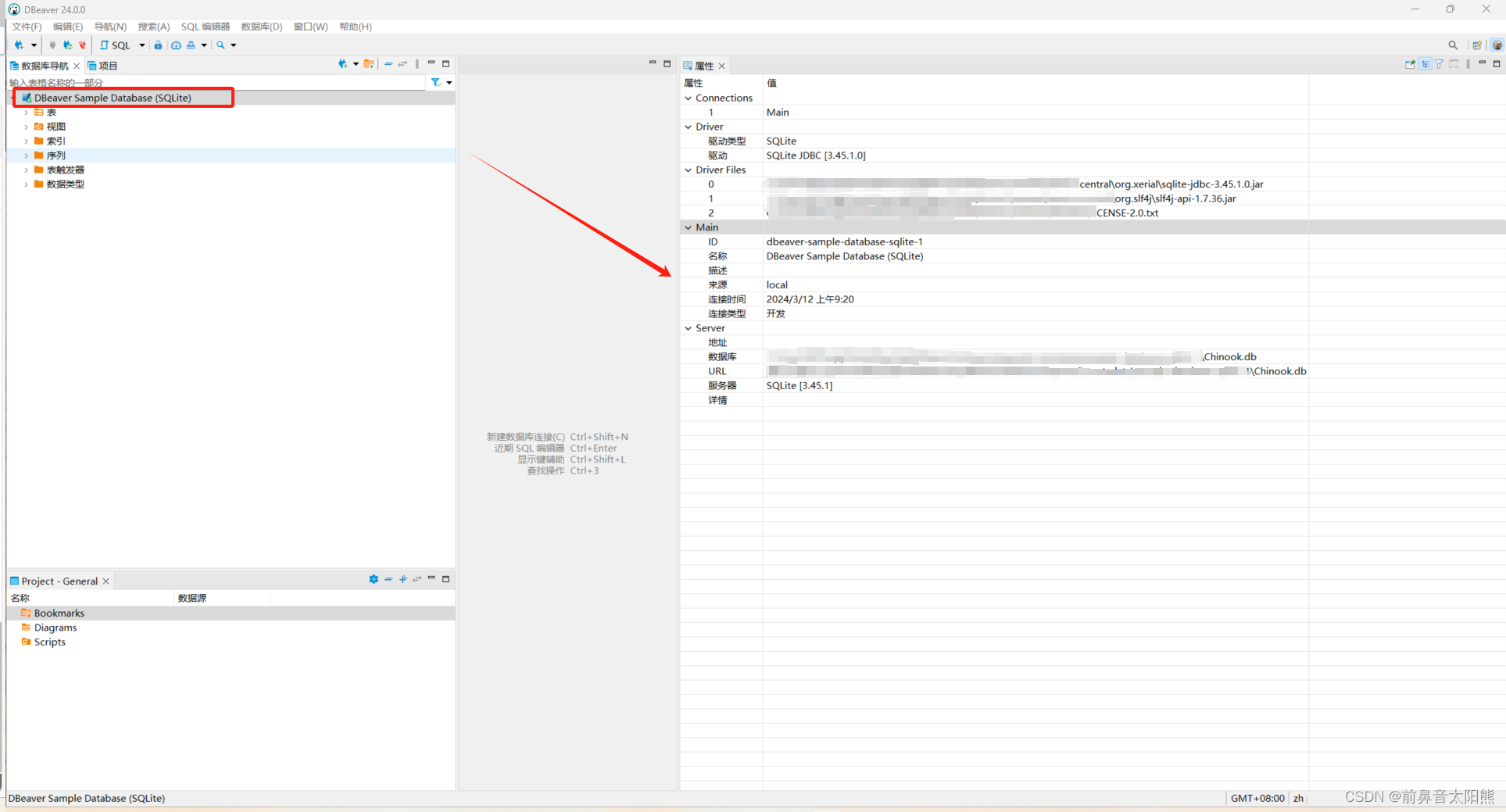The height and width of the screenshot is (812, 1506).
Task: Open the SQL editor button
Action: point(116,45)
